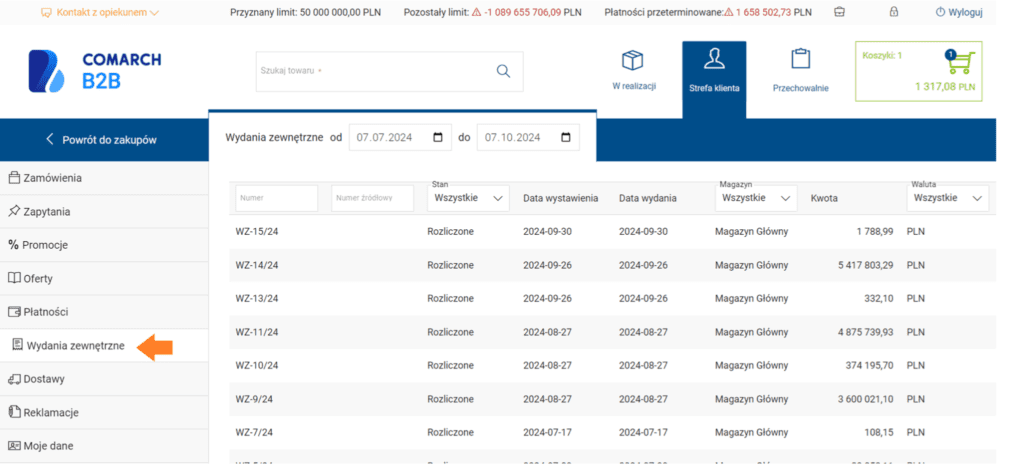Image resolution: width=1024 pixels, height=475 pixels.
Task: Open document WZ-15/24
Action: pos(257,231)
